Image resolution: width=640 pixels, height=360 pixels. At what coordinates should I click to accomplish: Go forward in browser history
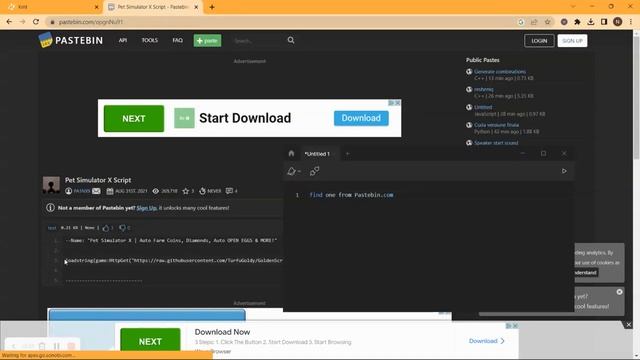(x=22, y=22)
